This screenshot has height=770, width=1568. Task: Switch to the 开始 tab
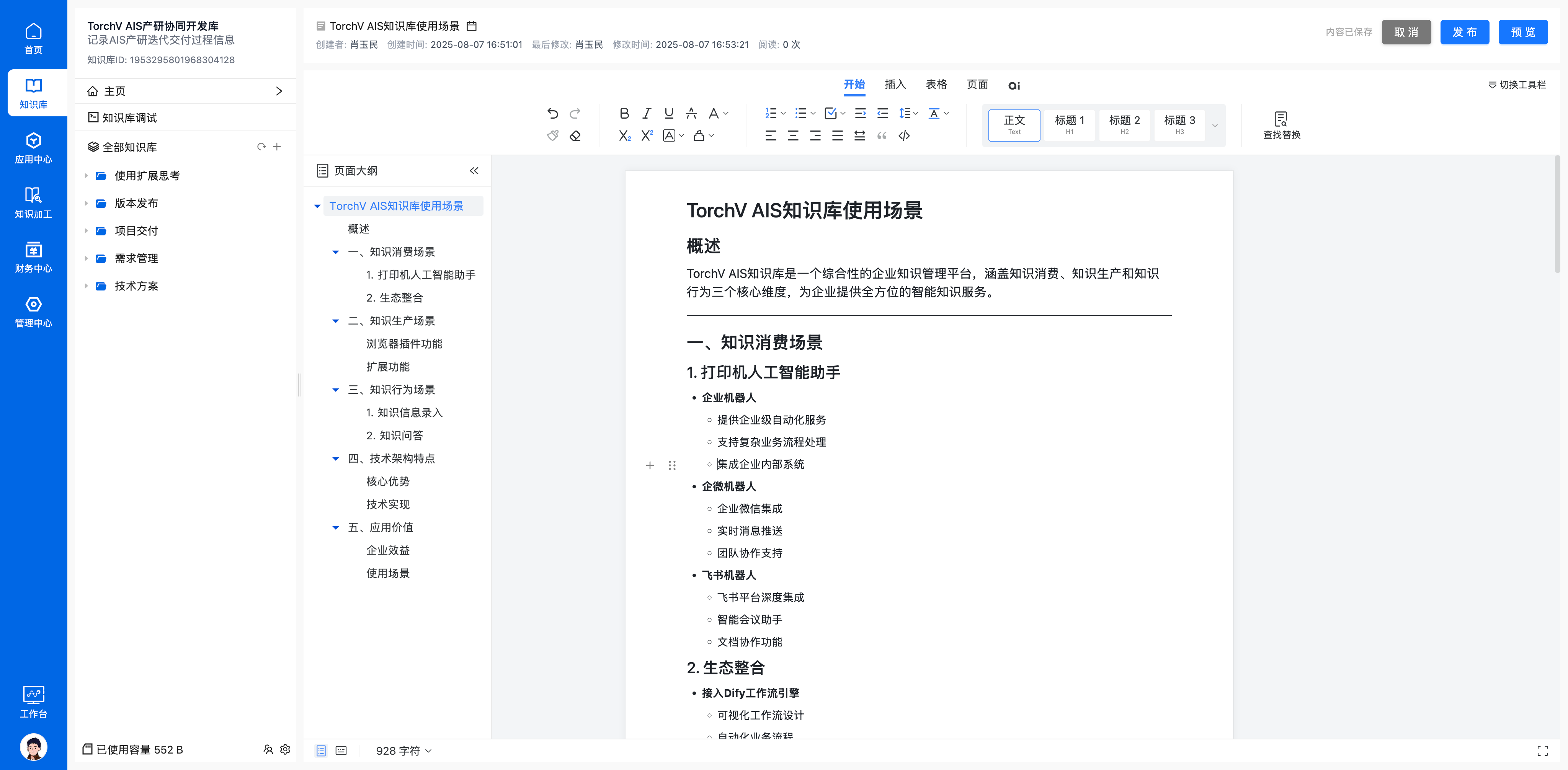[854, 85]
